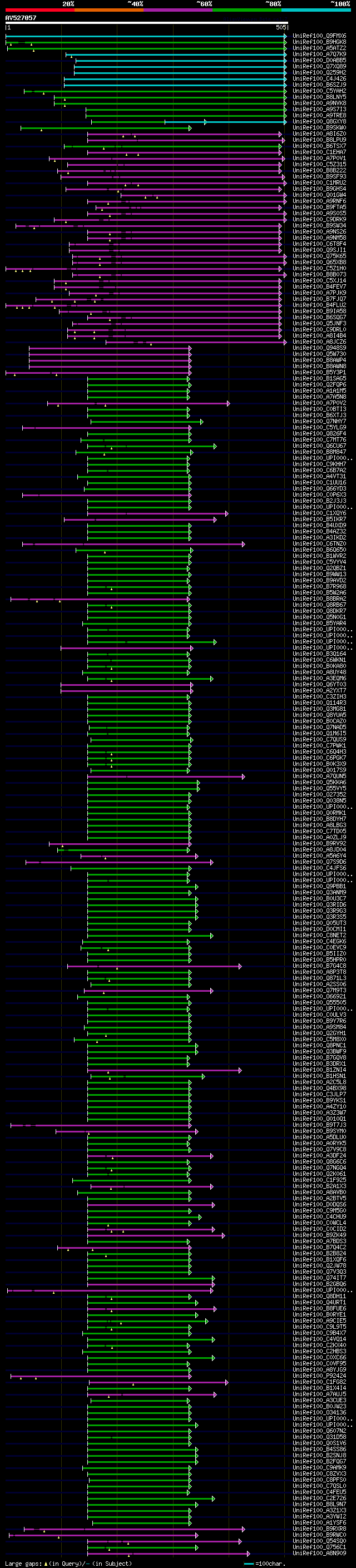The height and width of the screenshot is (1568, 356).
Task: Click hit label UniRef100_C5YAH2
Action: coord(319,91)
